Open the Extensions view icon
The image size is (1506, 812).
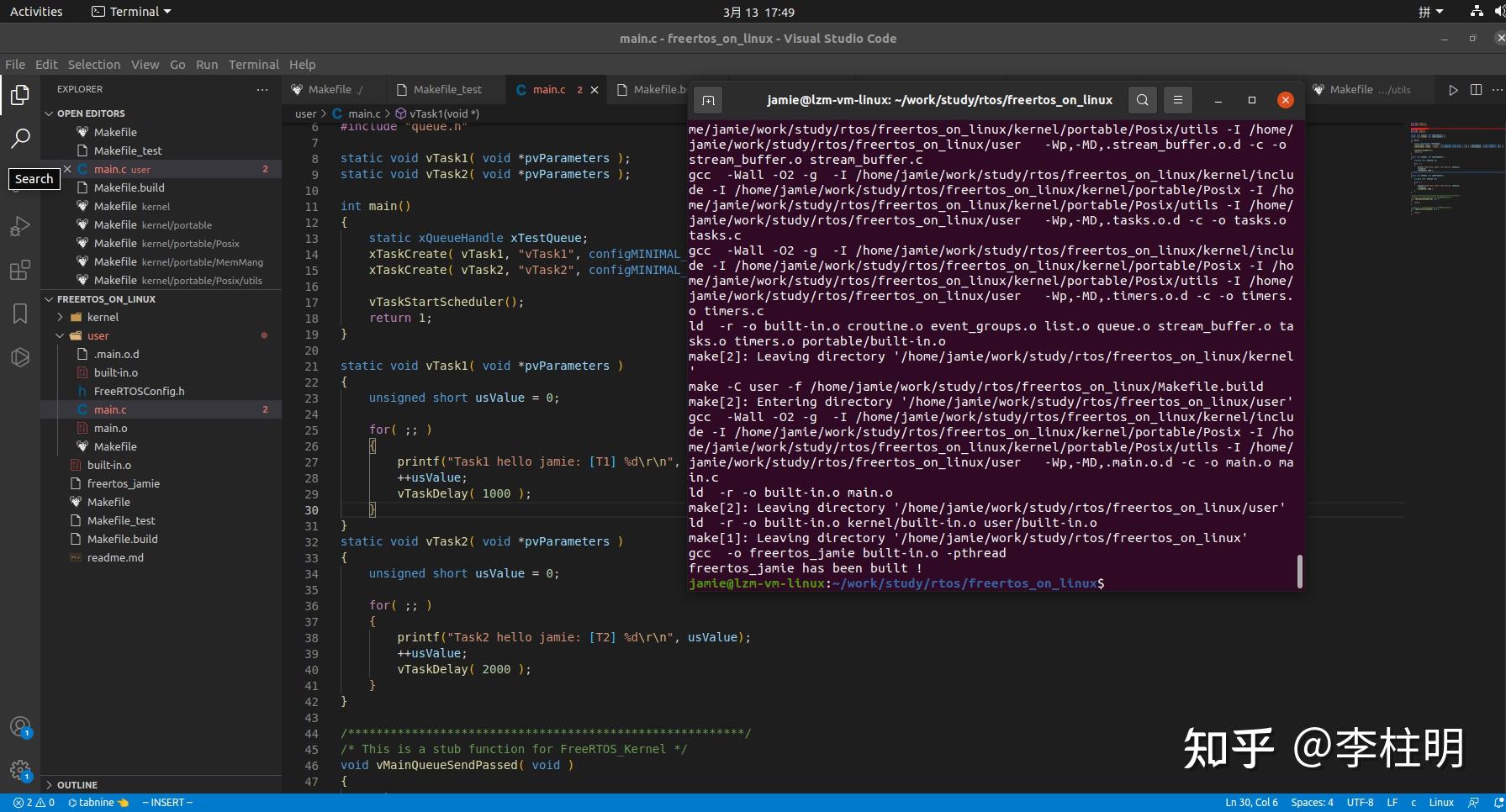click(20, 270)
